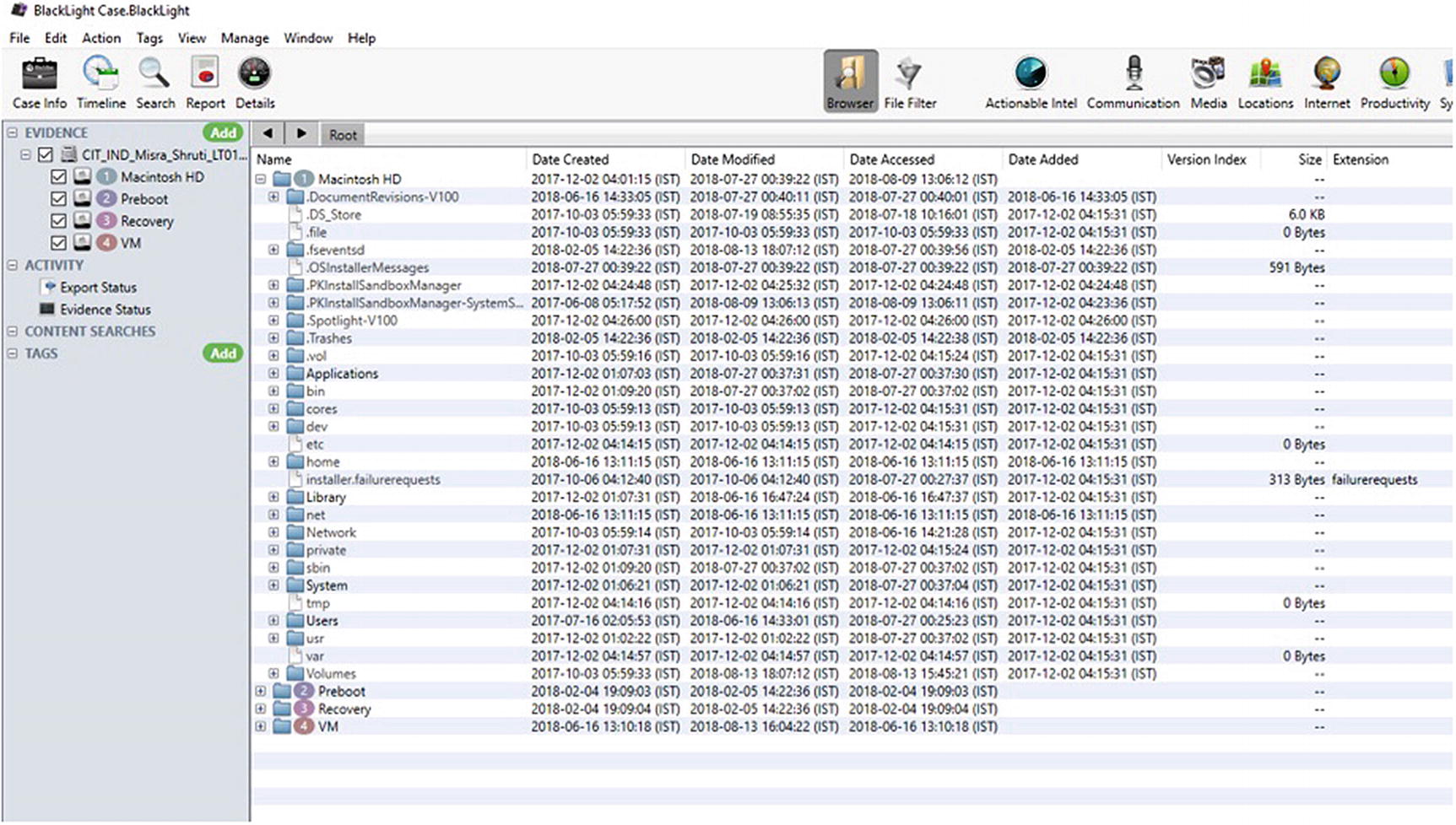This screenshot has height=825, width=1456.
Task: Toggle the Macintosh HD checkbox in Evidence
Action: pyautogui.click(x=58, y=176)
